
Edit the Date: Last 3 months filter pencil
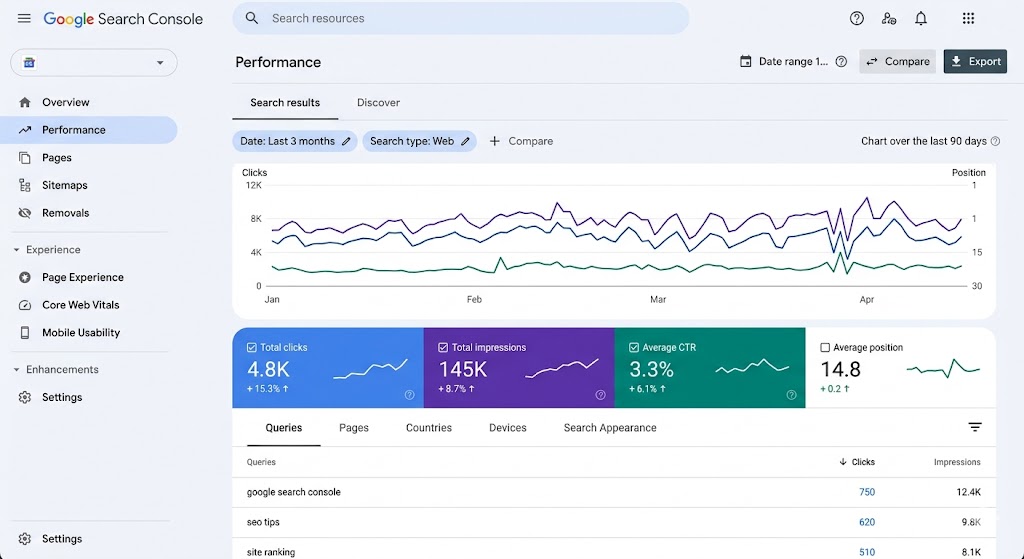point(346,141)
